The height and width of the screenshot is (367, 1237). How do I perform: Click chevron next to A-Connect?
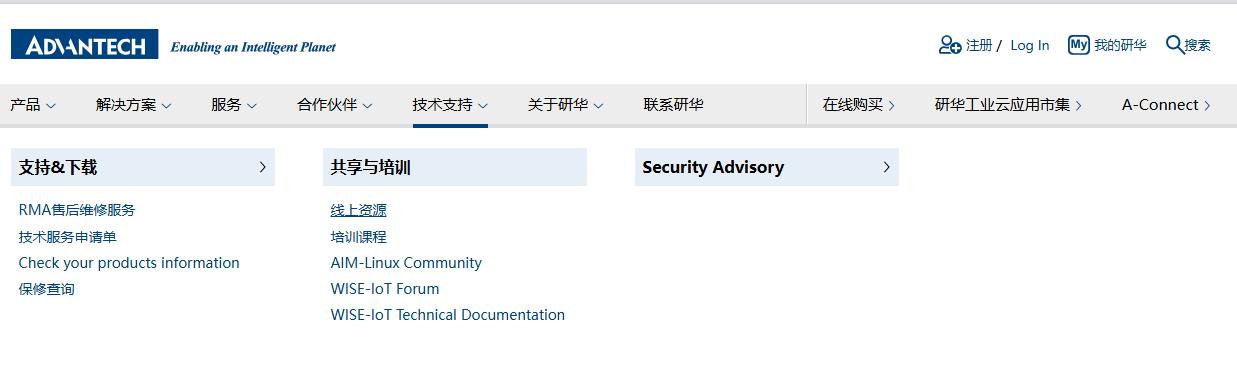pos(1207,105)
